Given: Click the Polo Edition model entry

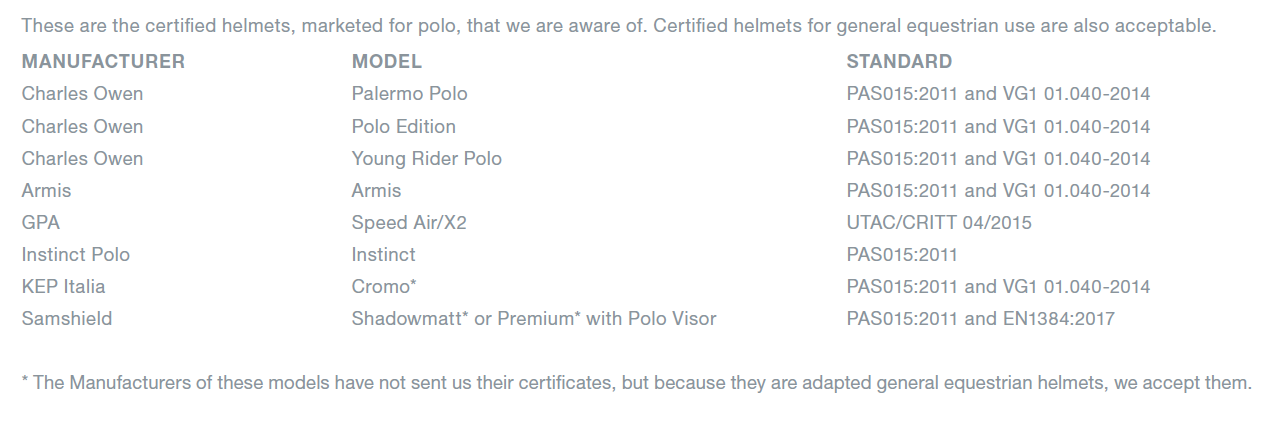Looking at the screenshot, I should point(403,127).
